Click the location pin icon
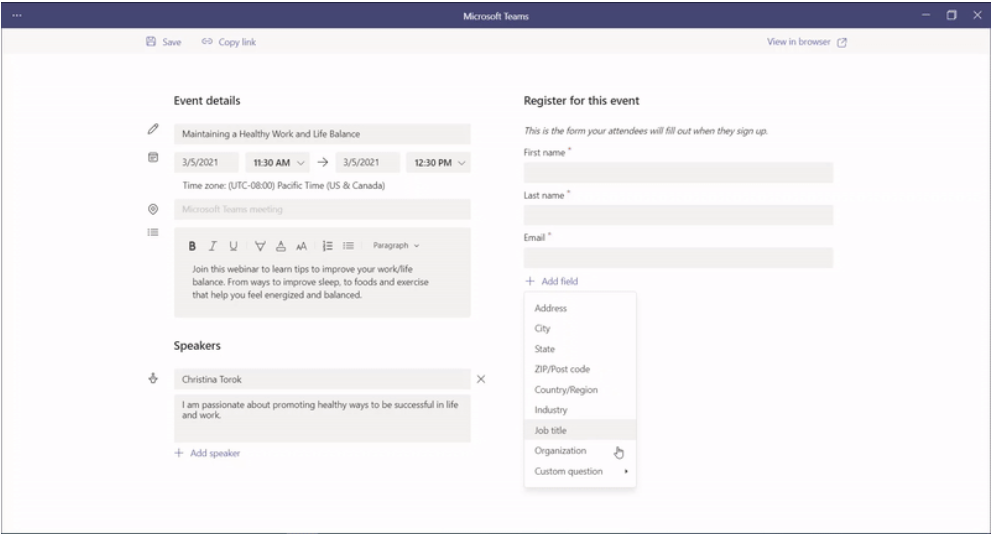Viewport: 1000px width, 534px height. 153,209
